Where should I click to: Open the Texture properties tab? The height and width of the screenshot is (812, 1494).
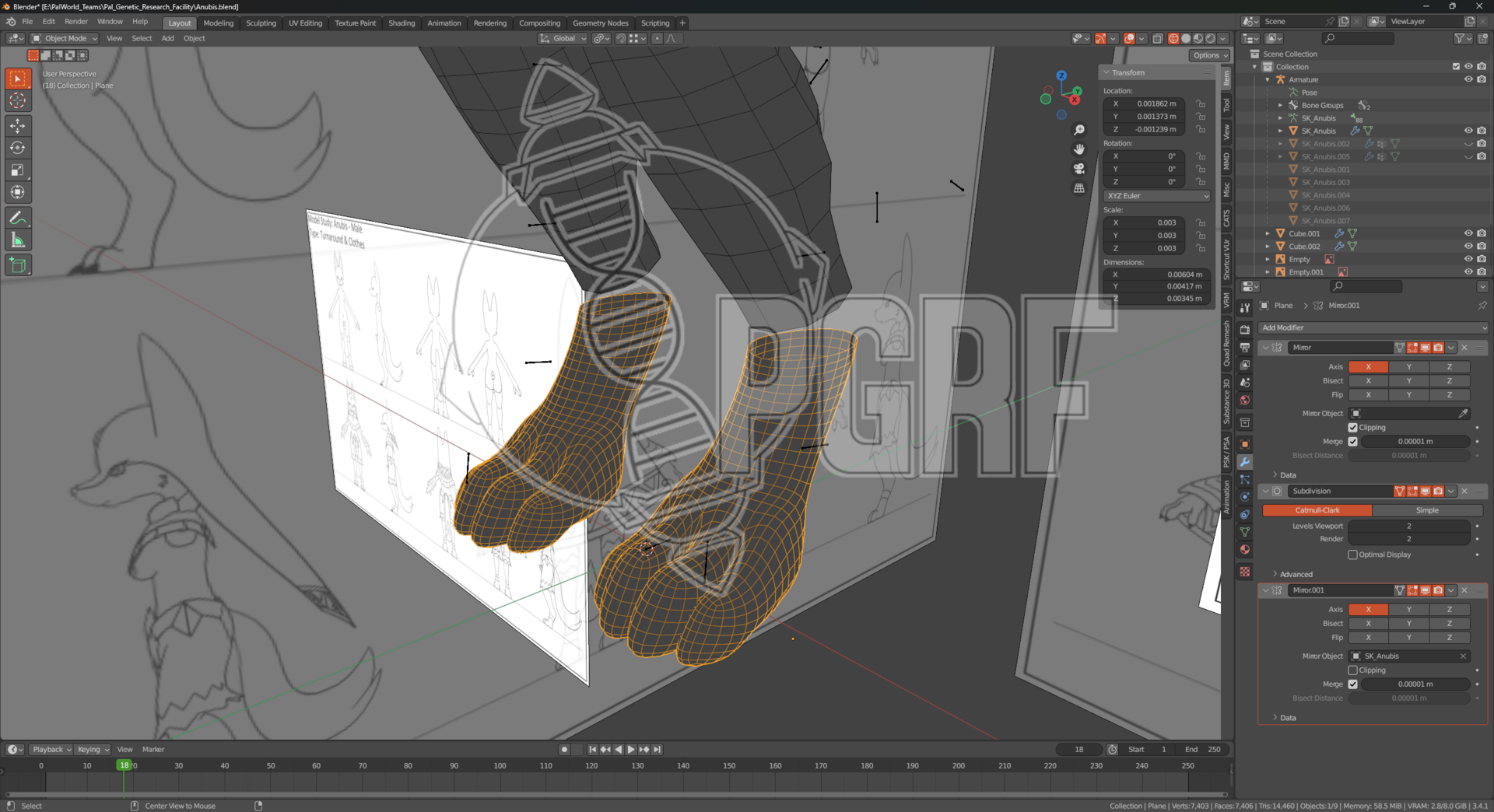click(x=1245, y=572)
